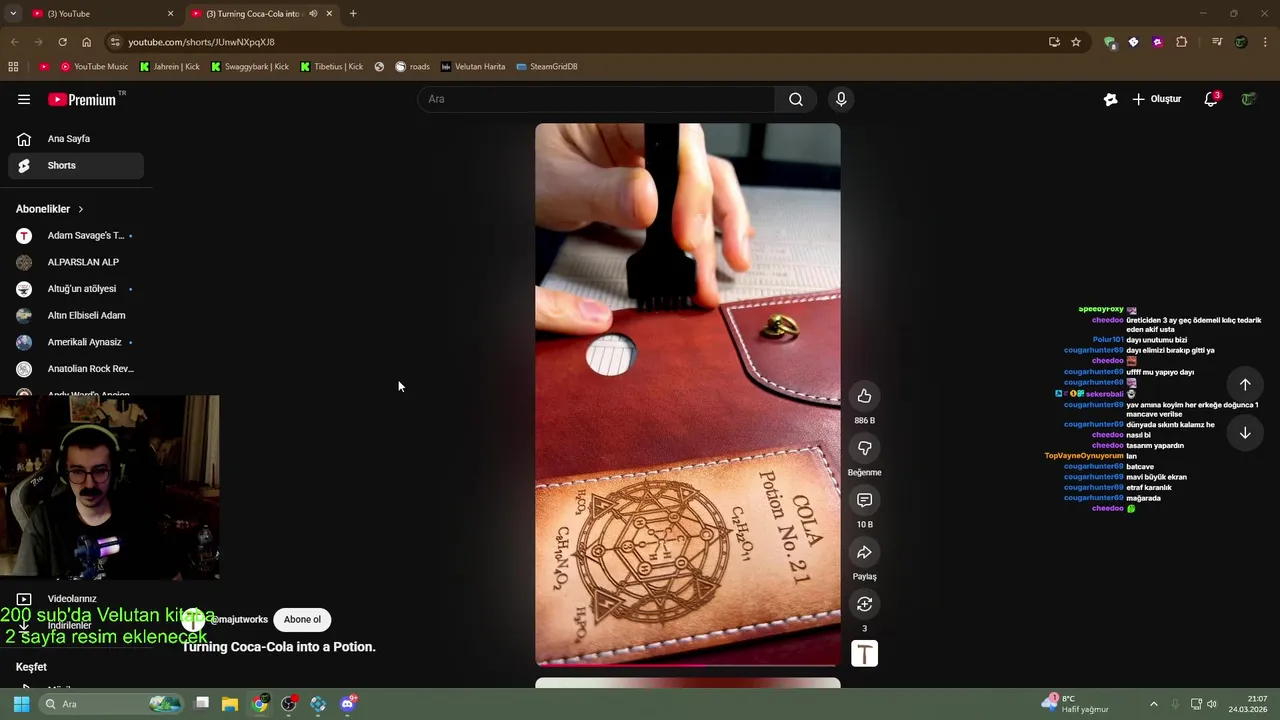This screenshot has width=1280, height=720.
Task: Open the Jahrein | Kick bookmark
Action: pos(170,67)
